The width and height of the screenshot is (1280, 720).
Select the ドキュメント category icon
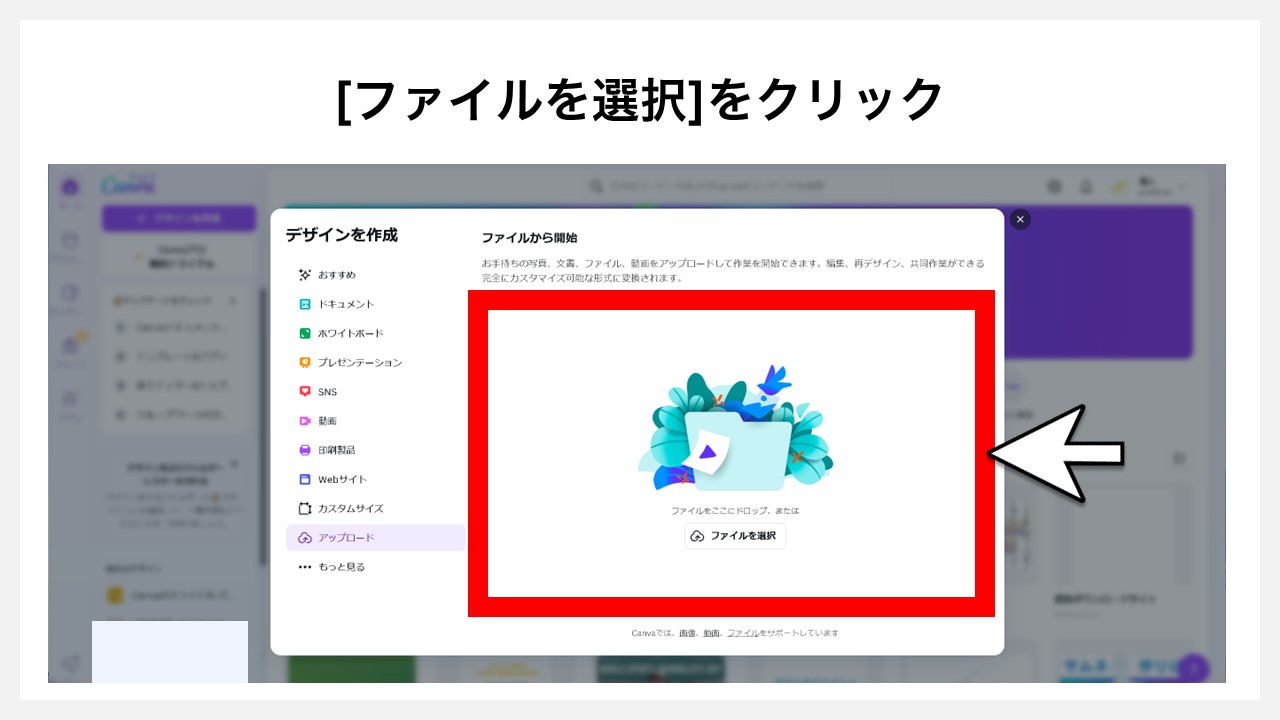tap(307, 303)
